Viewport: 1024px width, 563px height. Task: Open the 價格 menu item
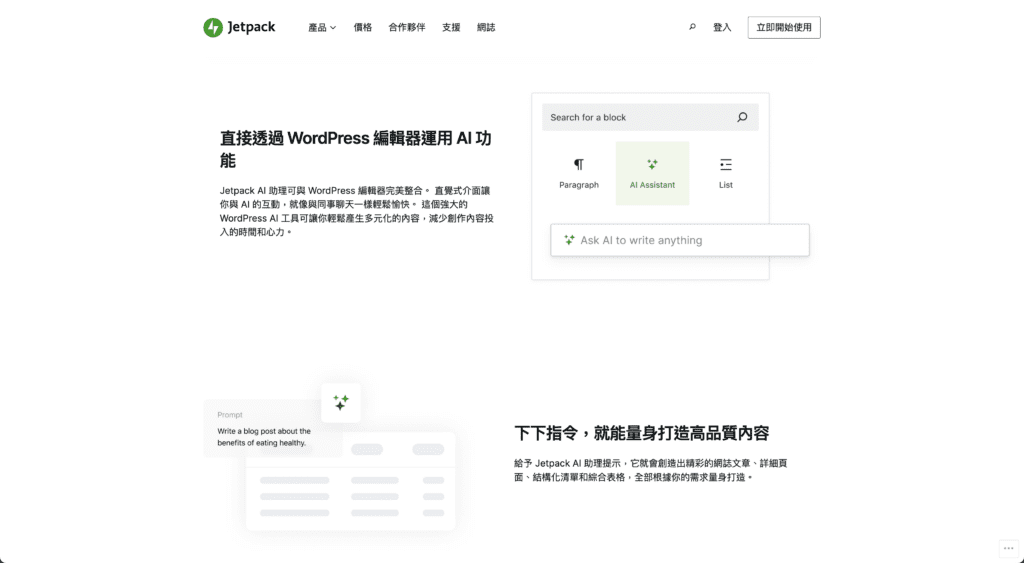[363, 28]
